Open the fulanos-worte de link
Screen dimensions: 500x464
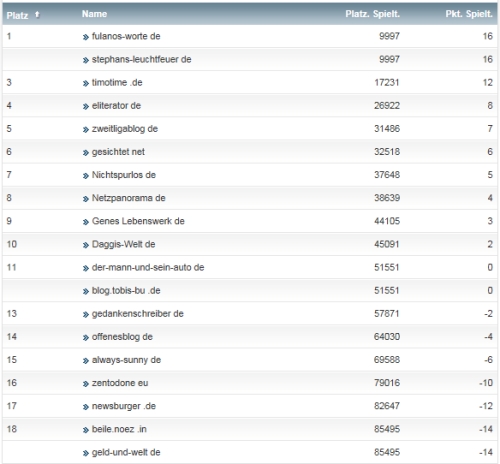click(126, 36)
